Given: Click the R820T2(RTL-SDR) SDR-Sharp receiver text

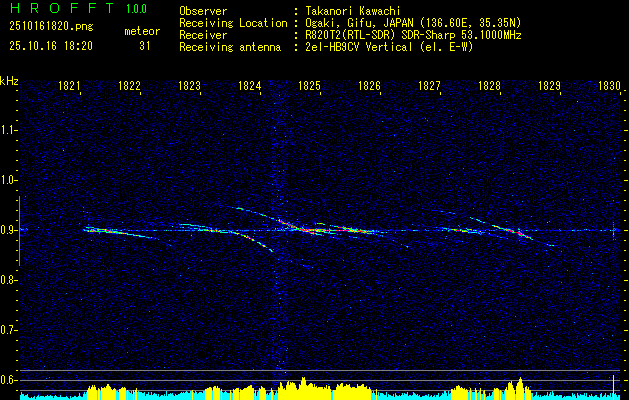Looking at the screenshot, I should pyautogui.click(x=413, y=35).
